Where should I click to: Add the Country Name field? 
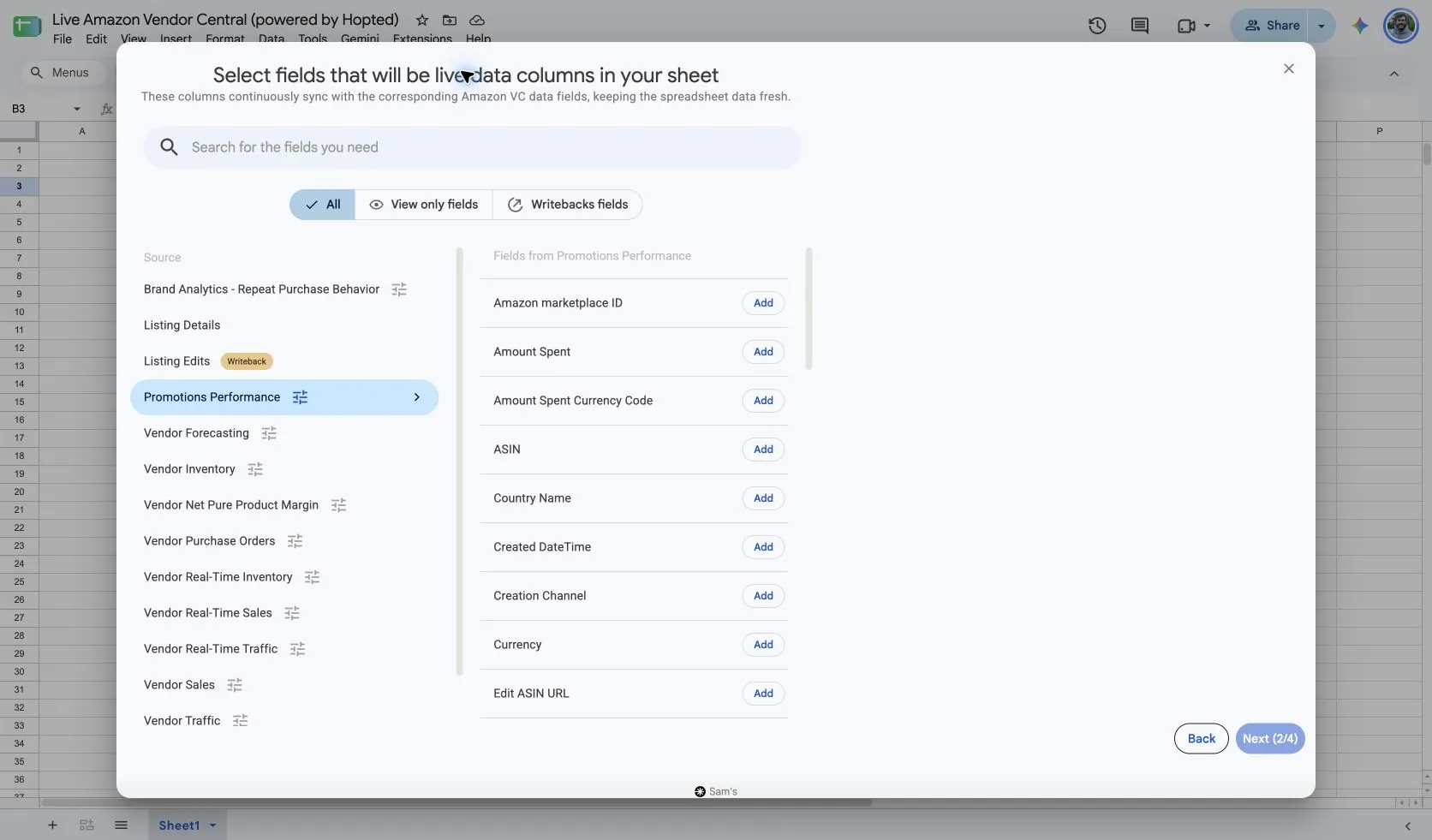763,498
